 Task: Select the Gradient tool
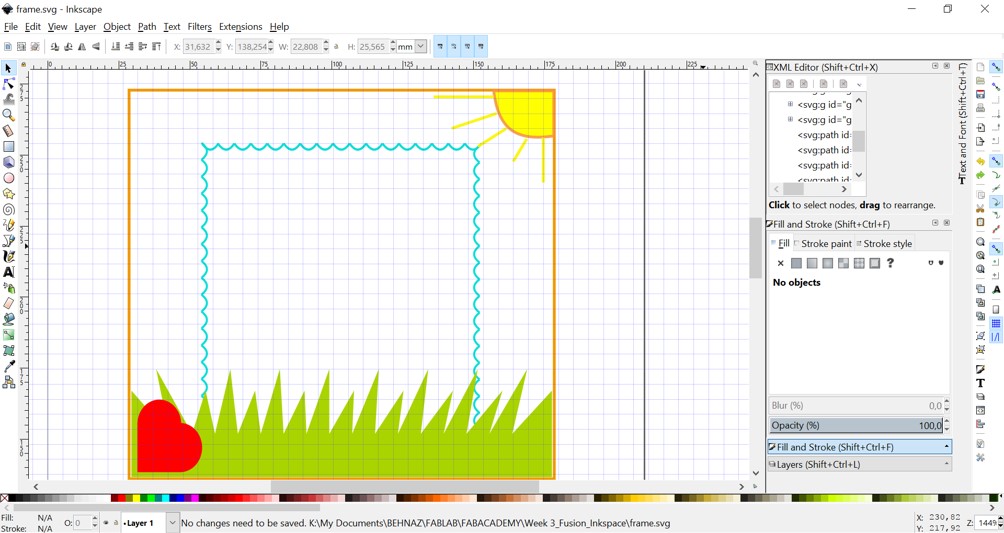[x=8, y=334]
